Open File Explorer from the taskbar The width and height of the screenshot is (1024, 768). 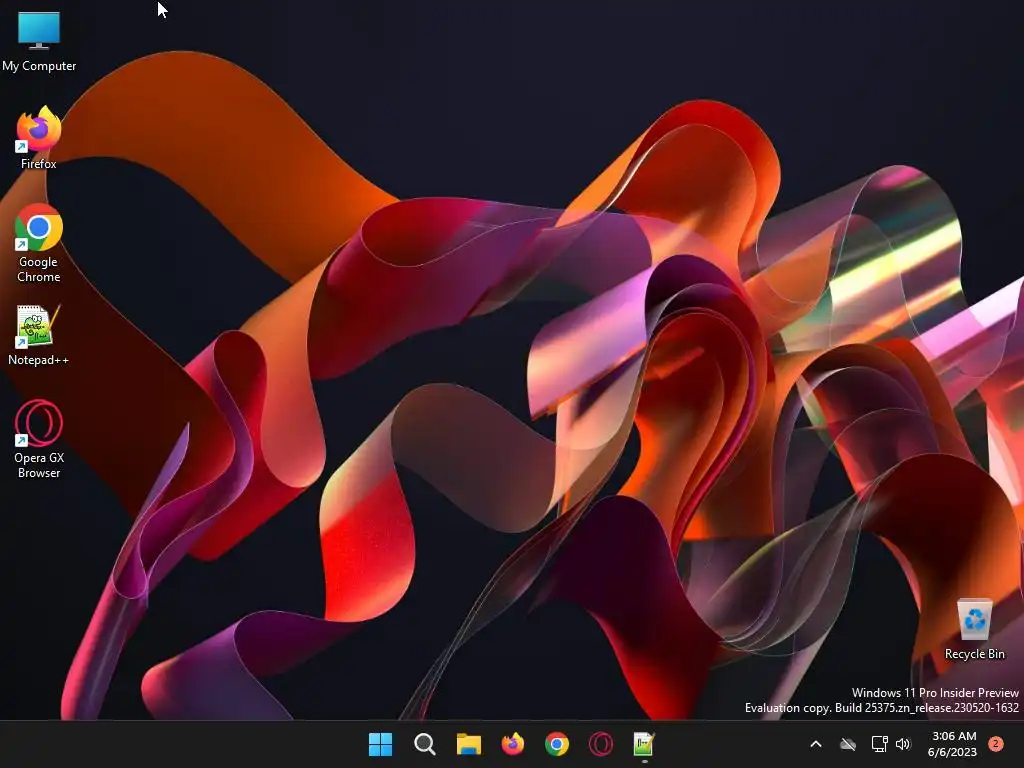[x=468, y=744]
